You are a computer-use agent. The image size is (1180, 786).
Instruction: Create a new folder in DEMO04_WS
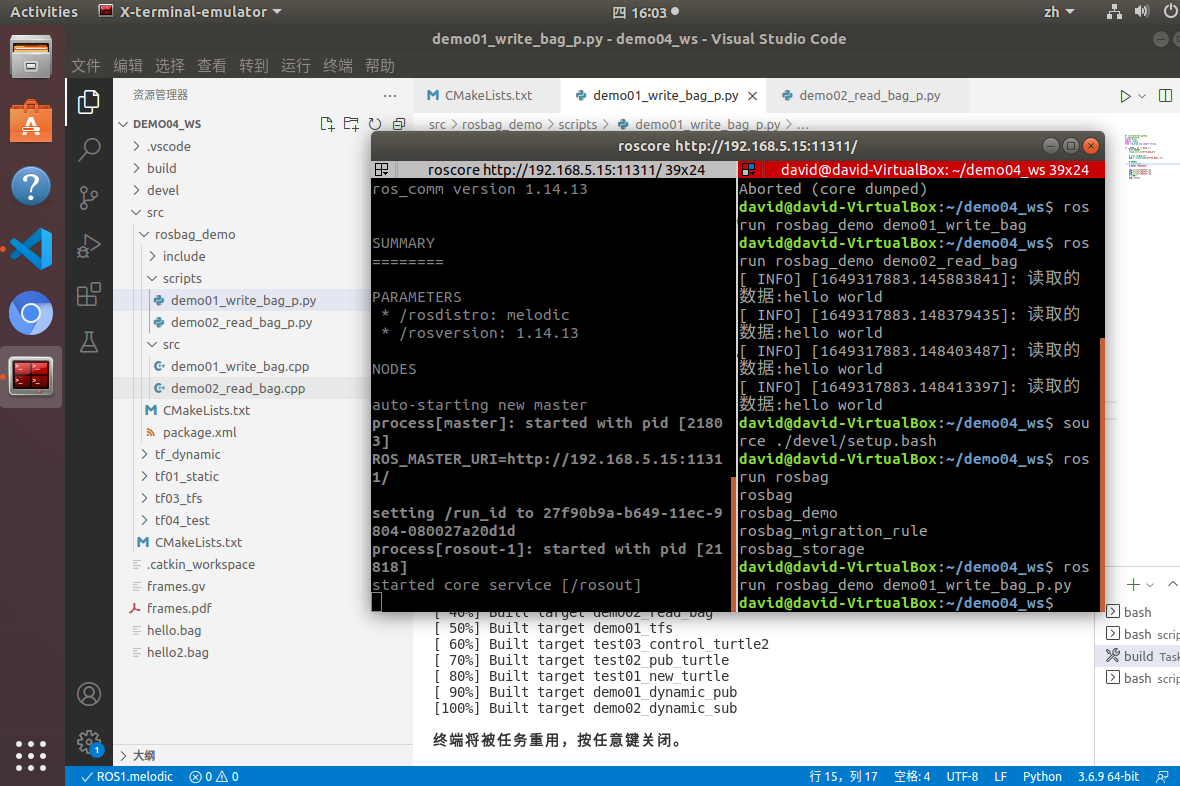point(351,123)
